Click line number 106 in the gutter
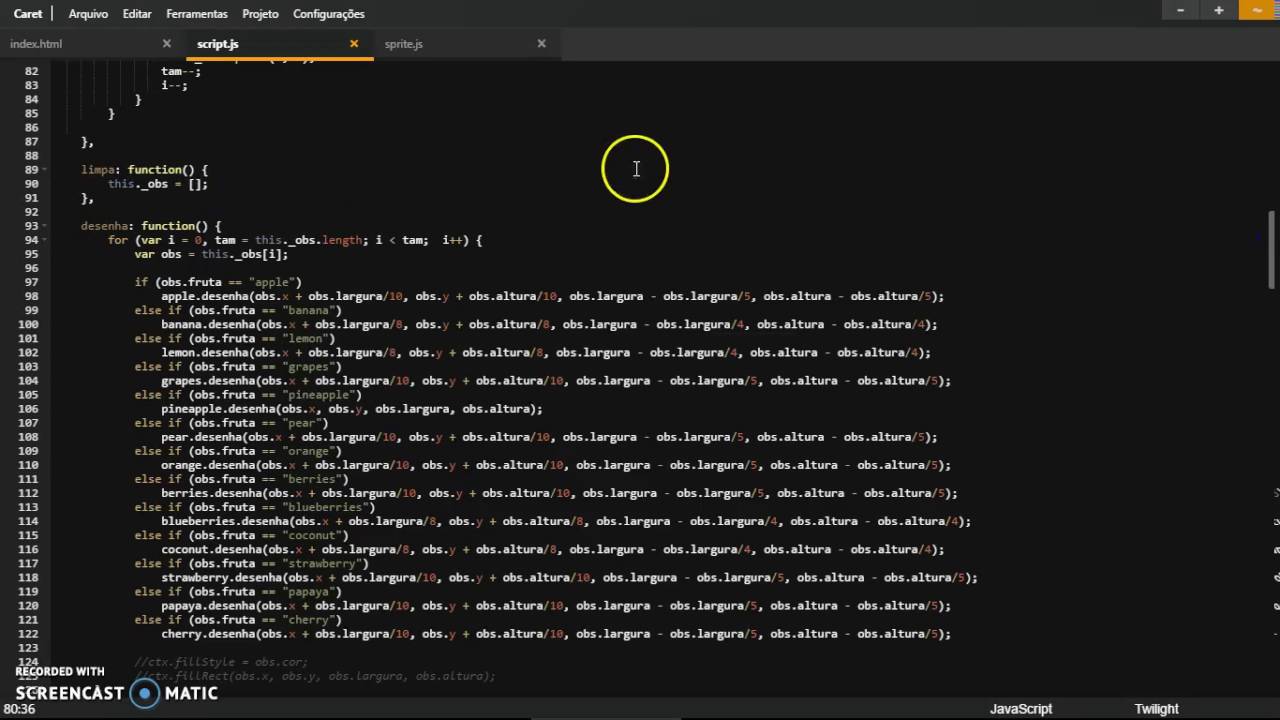 pos(28,409)
